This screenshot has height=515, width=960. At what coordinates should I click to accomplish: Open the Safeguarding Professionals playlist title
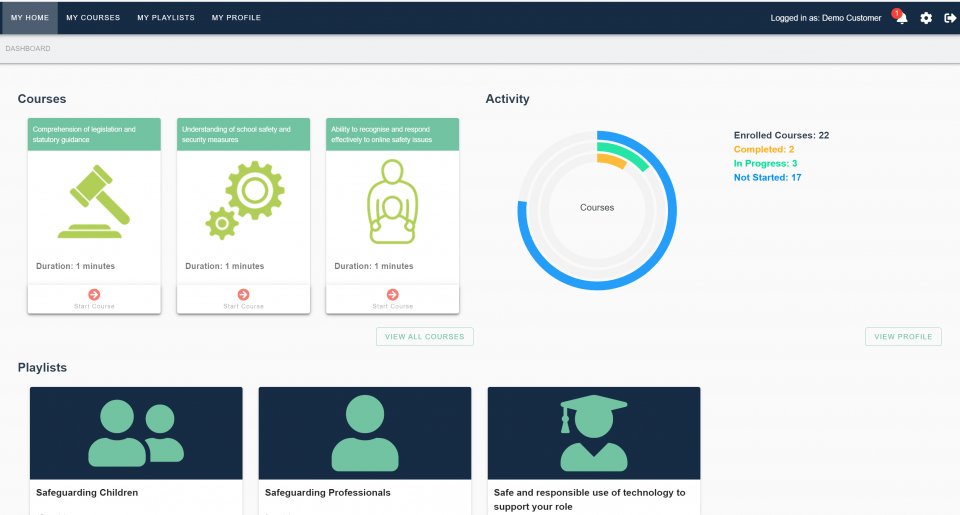[328, 492]
